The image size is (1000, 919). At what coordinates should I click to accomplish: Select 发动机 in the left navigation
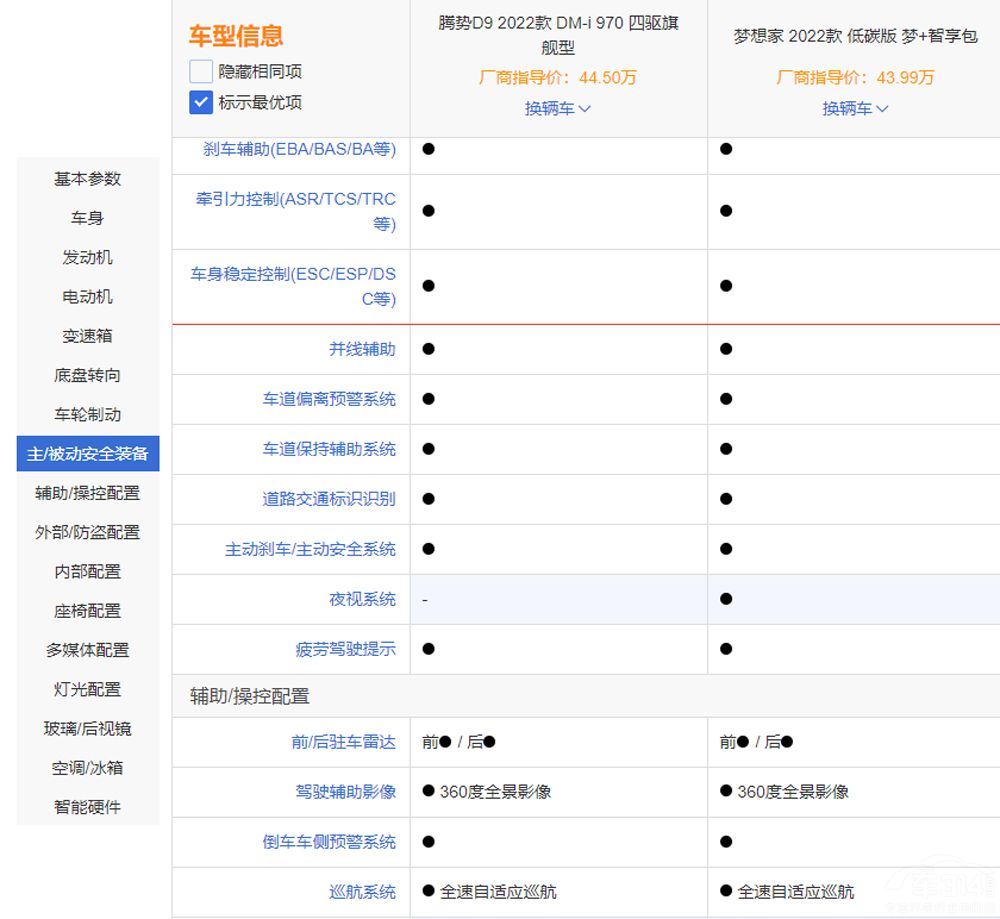click(88, 257)
